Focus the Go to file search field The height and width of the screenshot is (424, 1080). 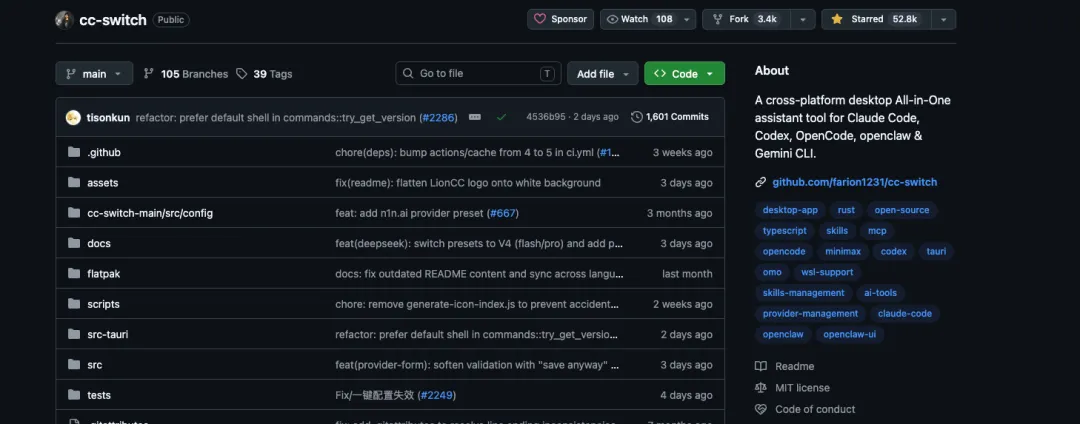(x=477, y=74)
